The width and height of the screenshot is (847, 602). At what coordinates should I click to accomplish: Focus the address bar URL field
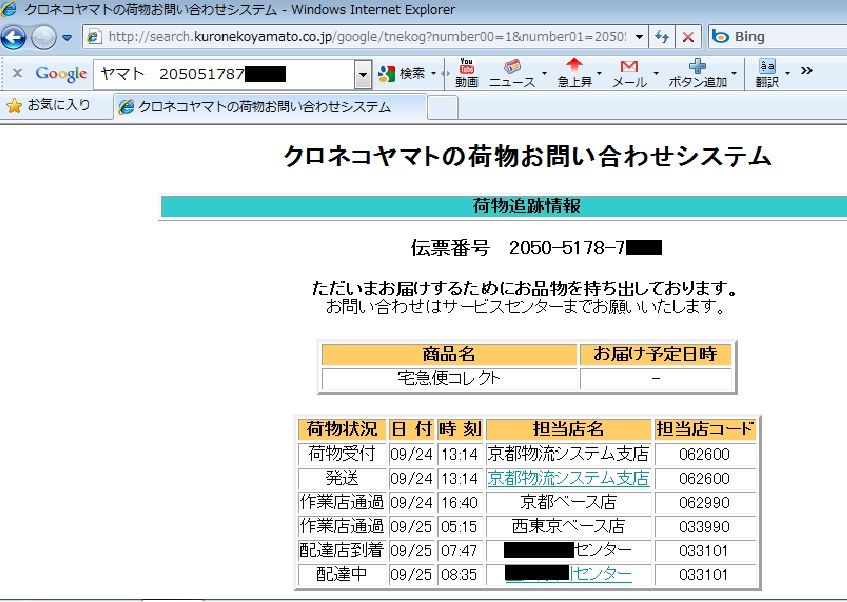[366, 37]
